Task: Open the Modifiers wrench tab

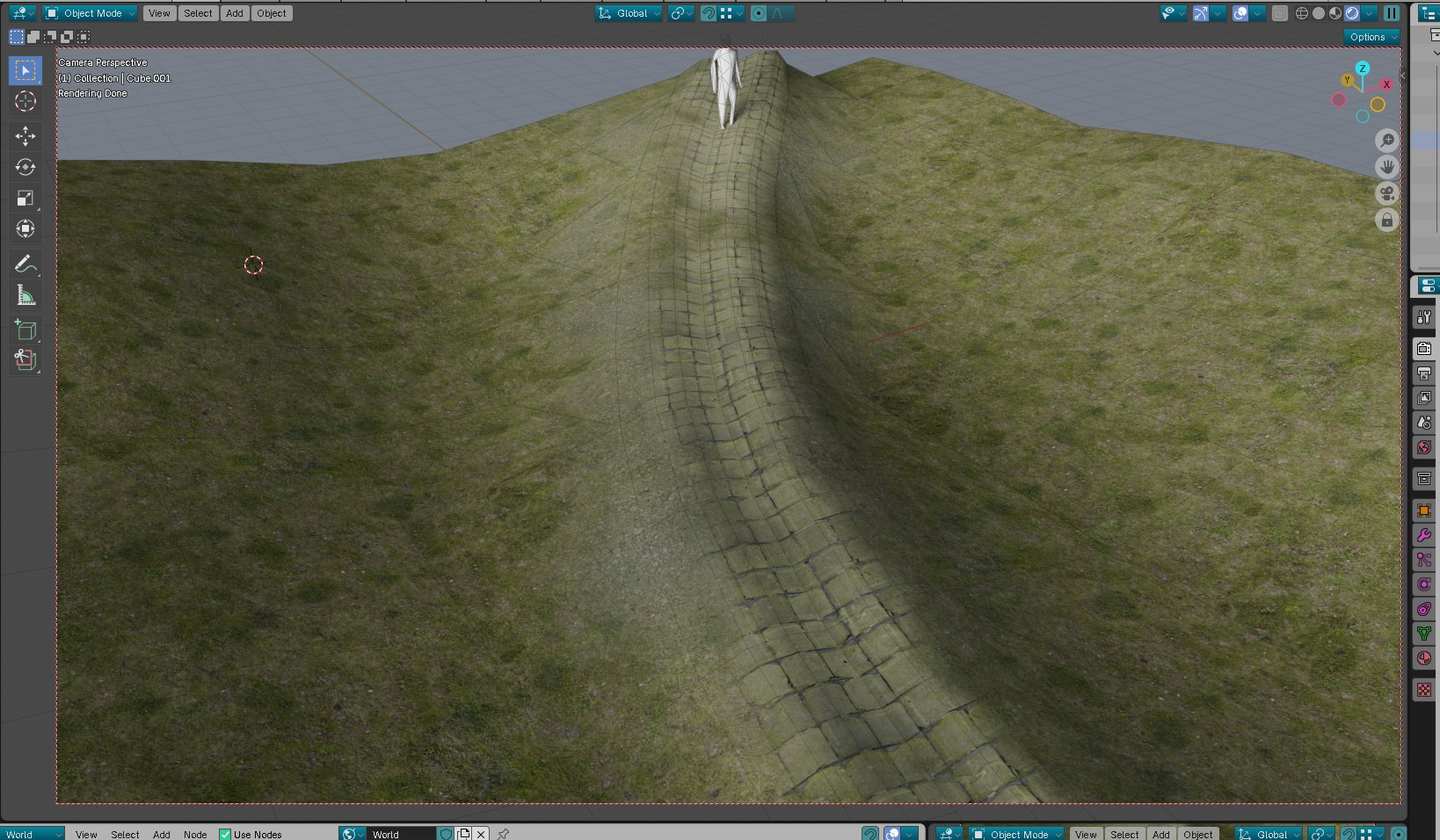Action: tap(1424, 535)
